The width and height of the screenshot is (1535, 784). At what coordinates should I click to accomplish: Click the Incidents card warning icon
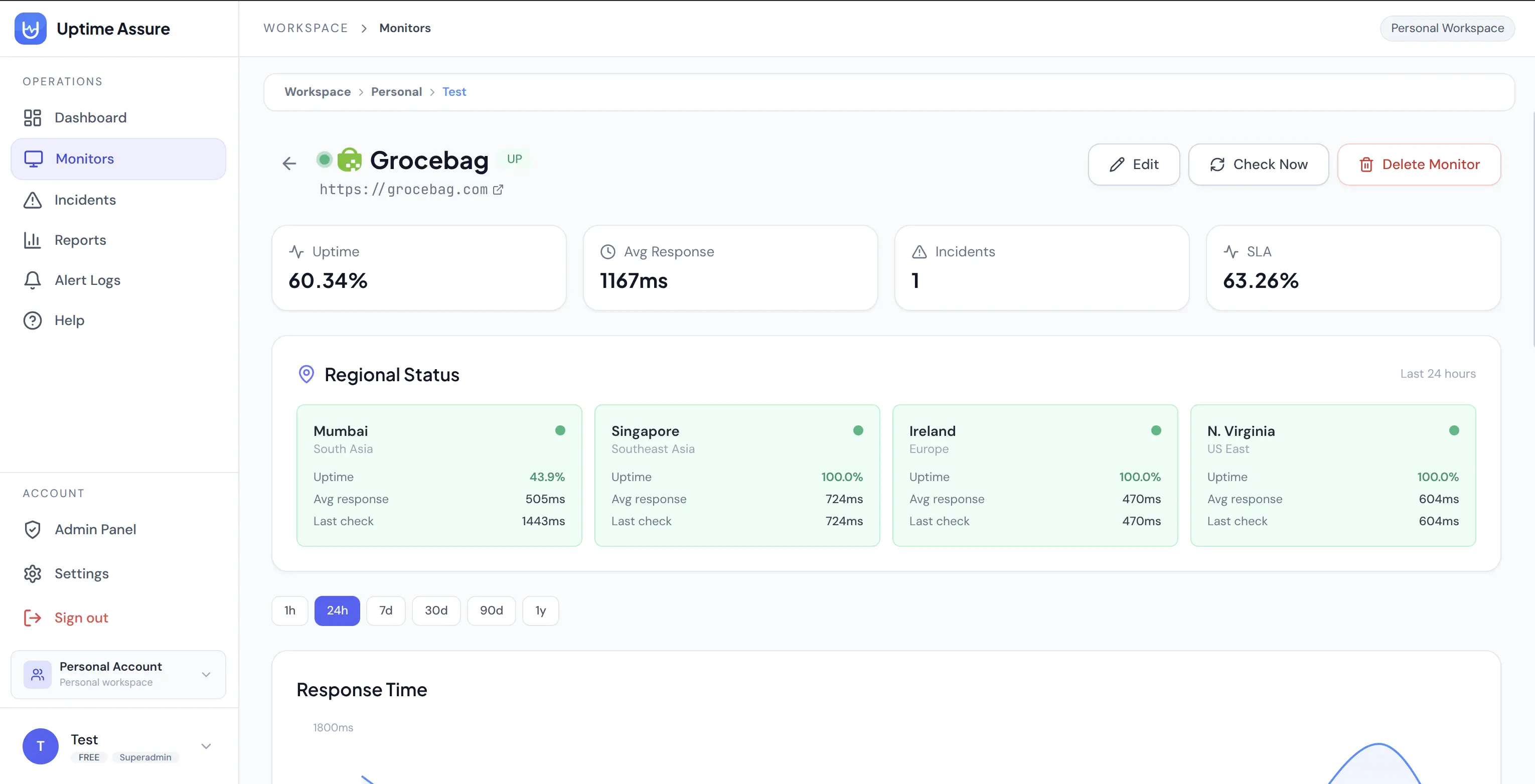[919, 251]
